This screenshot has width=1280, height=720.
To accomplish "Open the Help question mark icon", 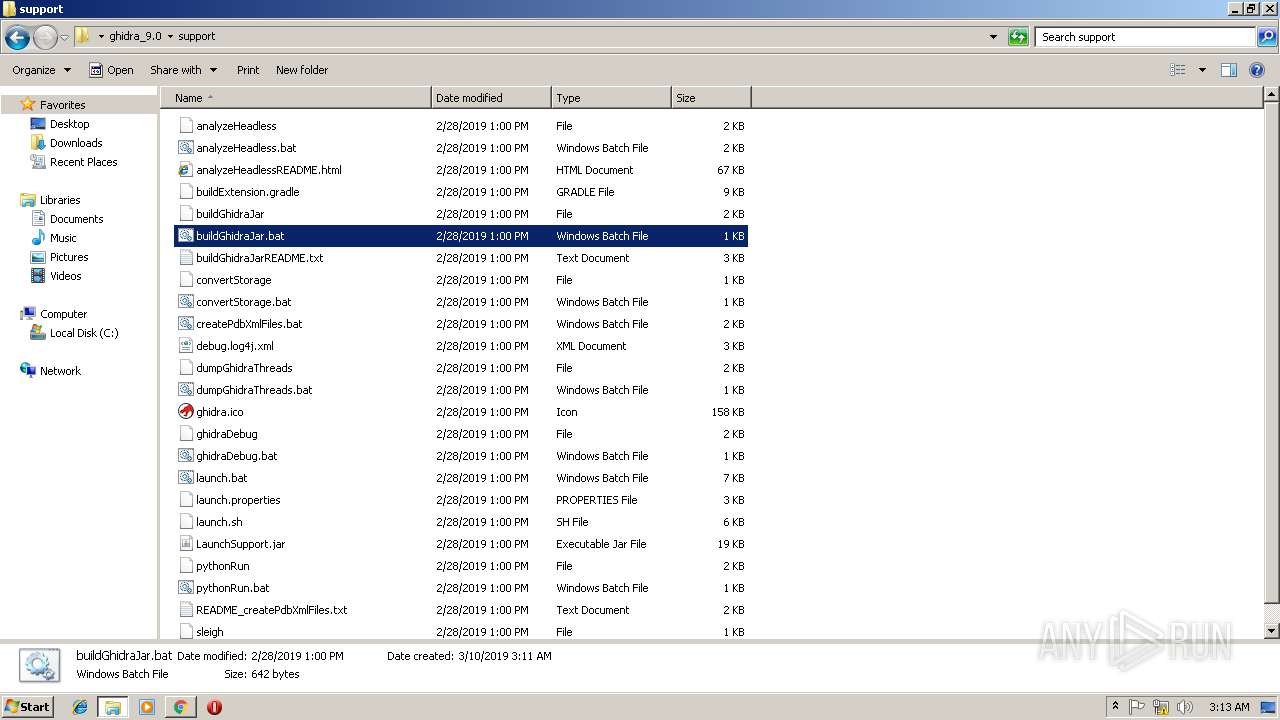I will [x=1256, y=70].
